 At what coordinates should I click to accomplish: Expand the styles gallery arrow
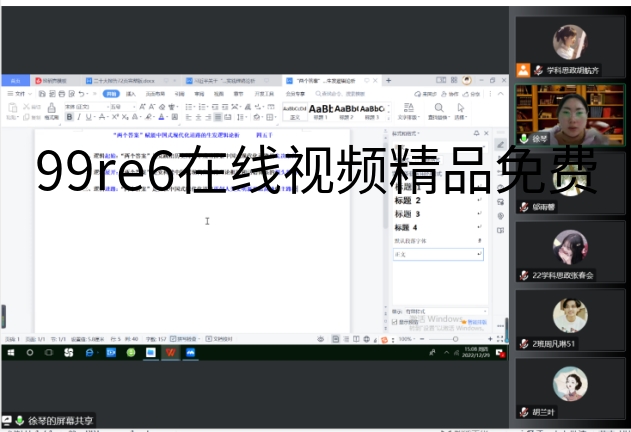click(388, 118)
